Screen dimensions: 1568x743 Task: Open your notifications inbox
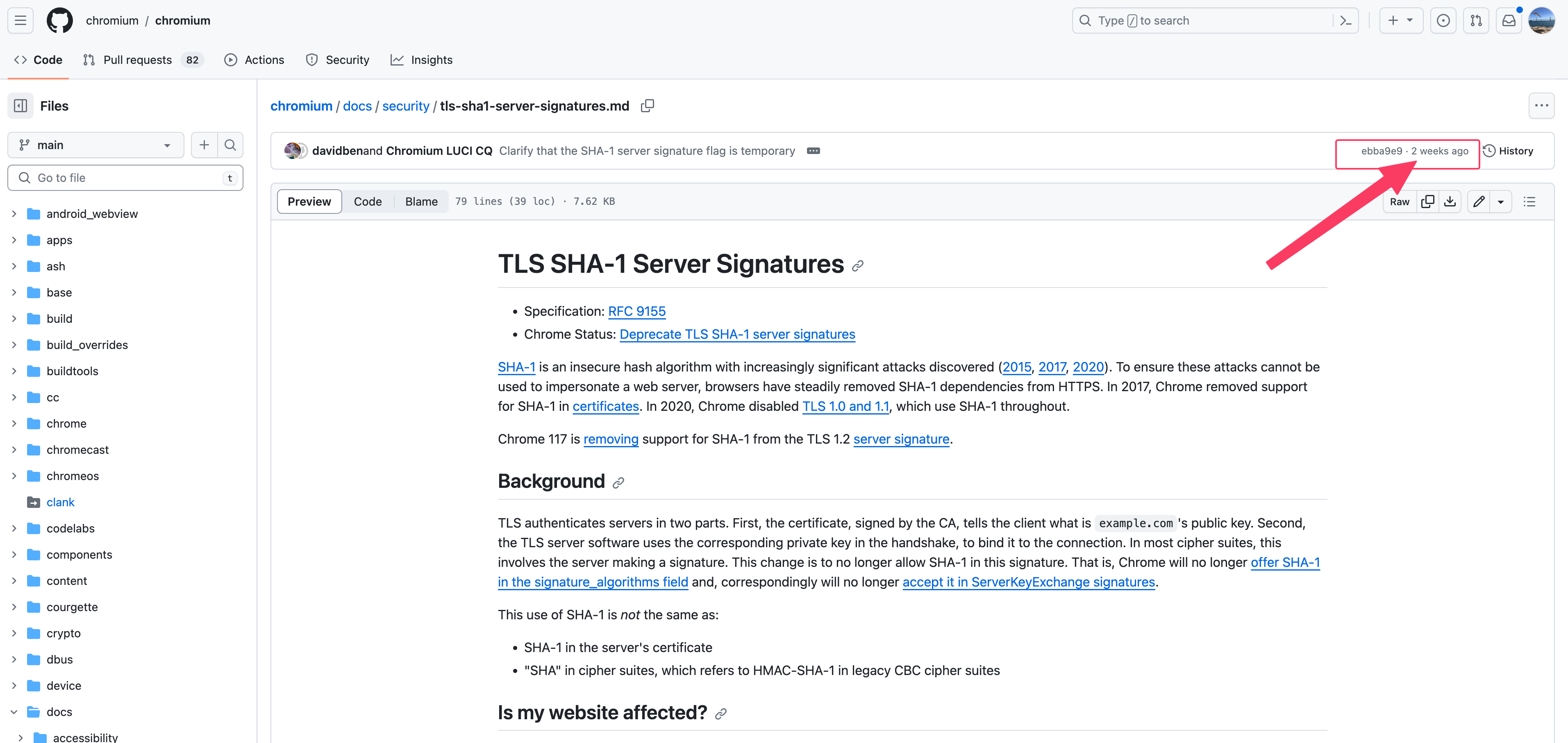[x=1509, y=20]
